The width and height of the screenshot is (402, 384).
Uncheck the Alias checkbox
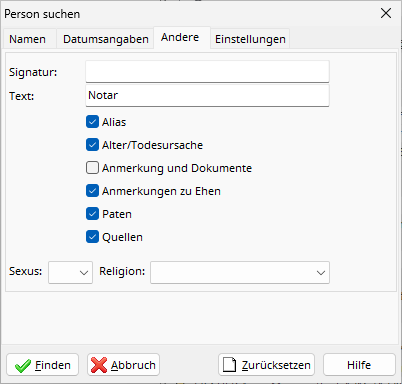92,122
